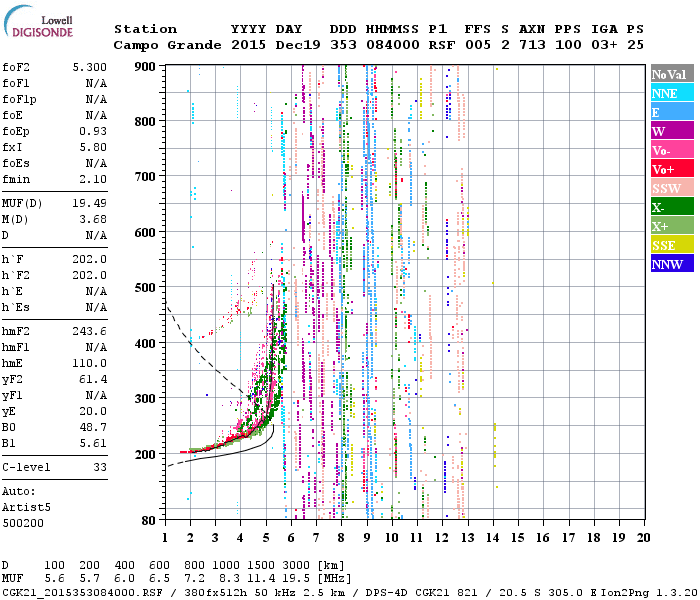Click the Ion2Png 1.3.20 version text

[650, 593]
